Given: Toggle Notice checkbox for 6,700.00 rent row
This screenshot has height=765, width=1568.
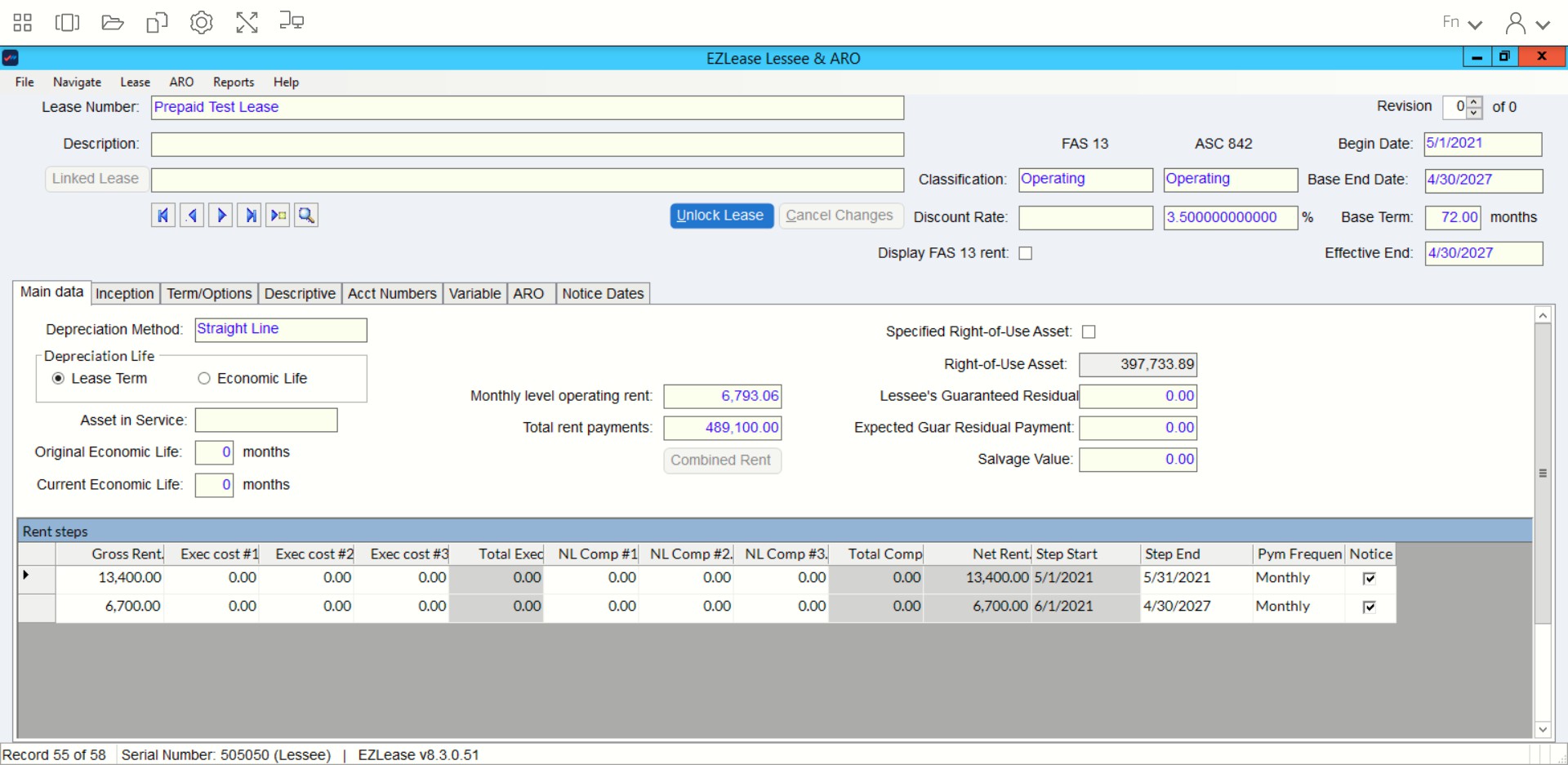Looking at the screenshot, I should click(x=1370, y=607).
